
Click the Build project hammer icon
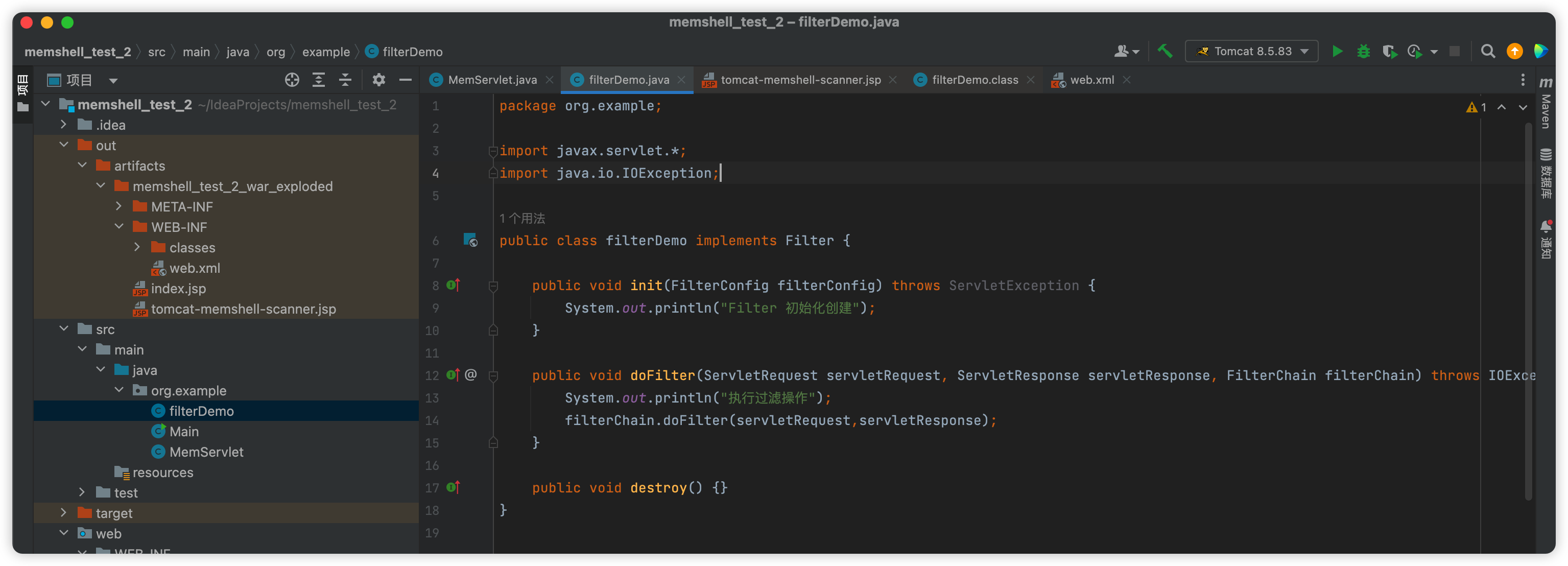[1165, 51]
